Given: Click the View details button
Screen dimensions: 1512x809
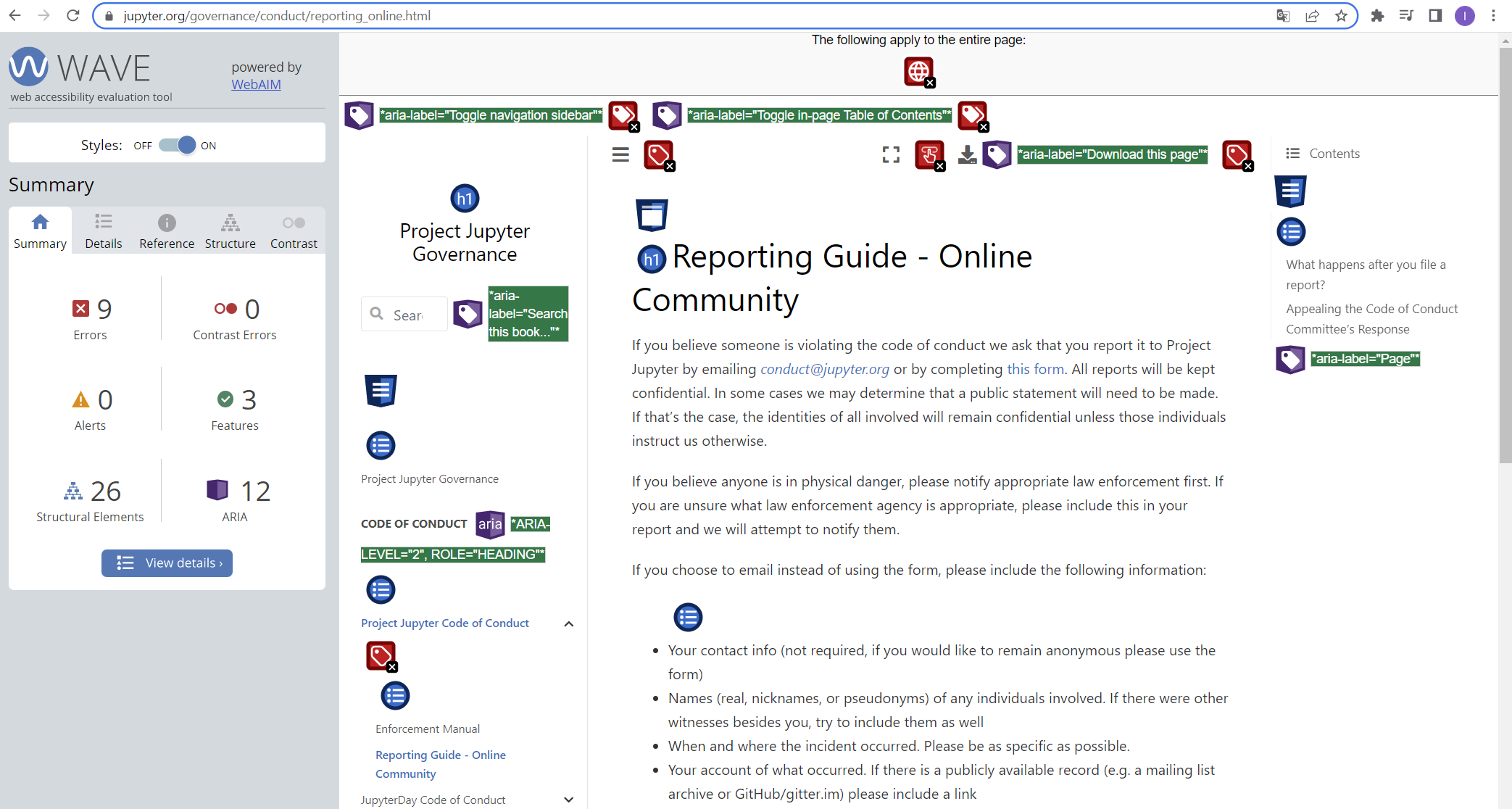Looking at the screenshot, I should [167, 563].
